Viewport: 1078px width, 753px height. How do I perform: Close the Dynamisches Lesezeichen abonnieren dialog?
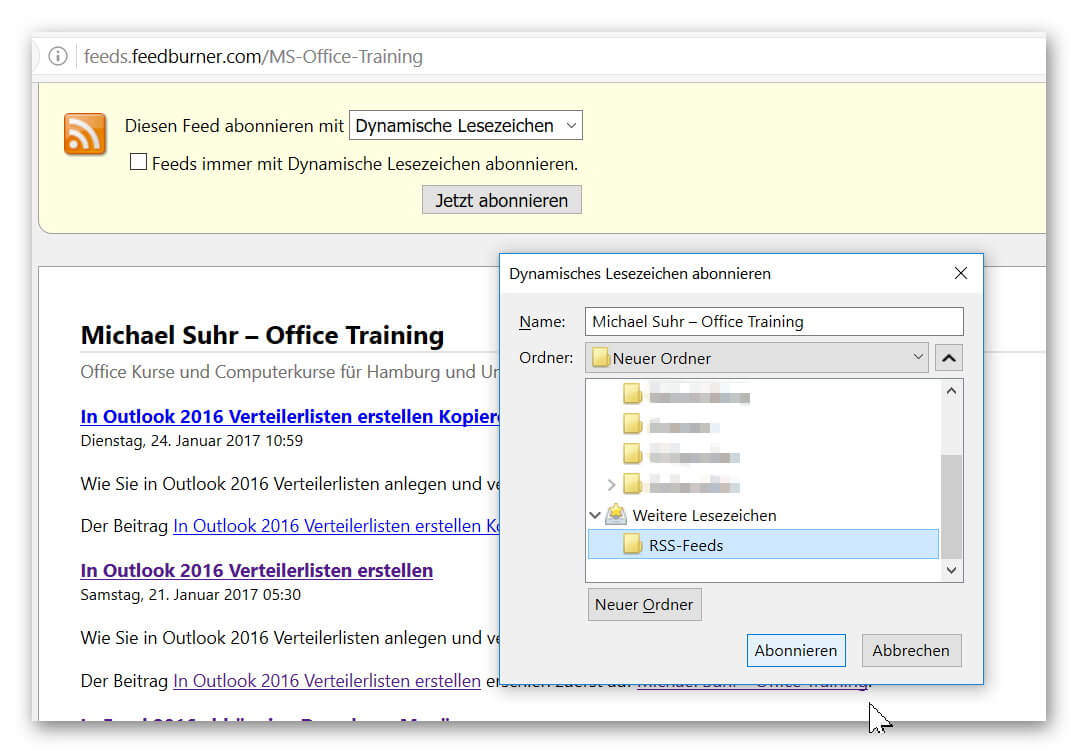click(x=960, y=273)
